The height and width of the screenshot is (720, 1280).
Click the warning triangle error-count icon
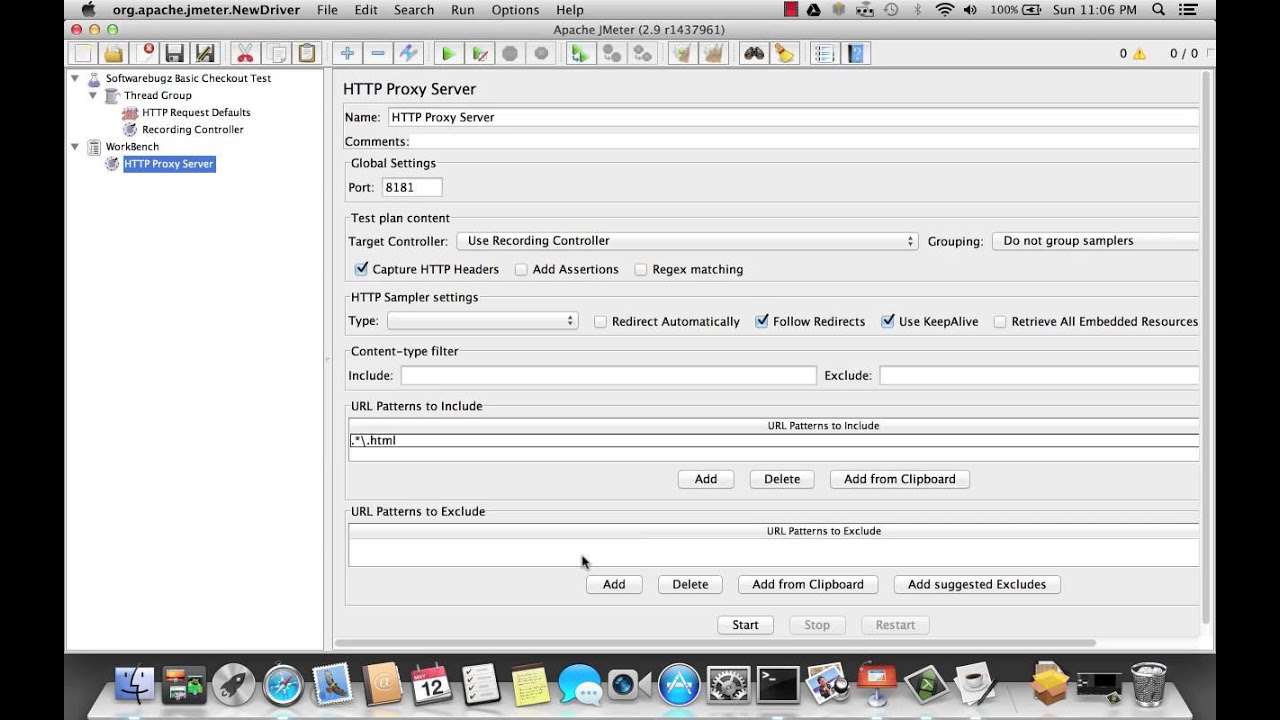pos(1139,54)
